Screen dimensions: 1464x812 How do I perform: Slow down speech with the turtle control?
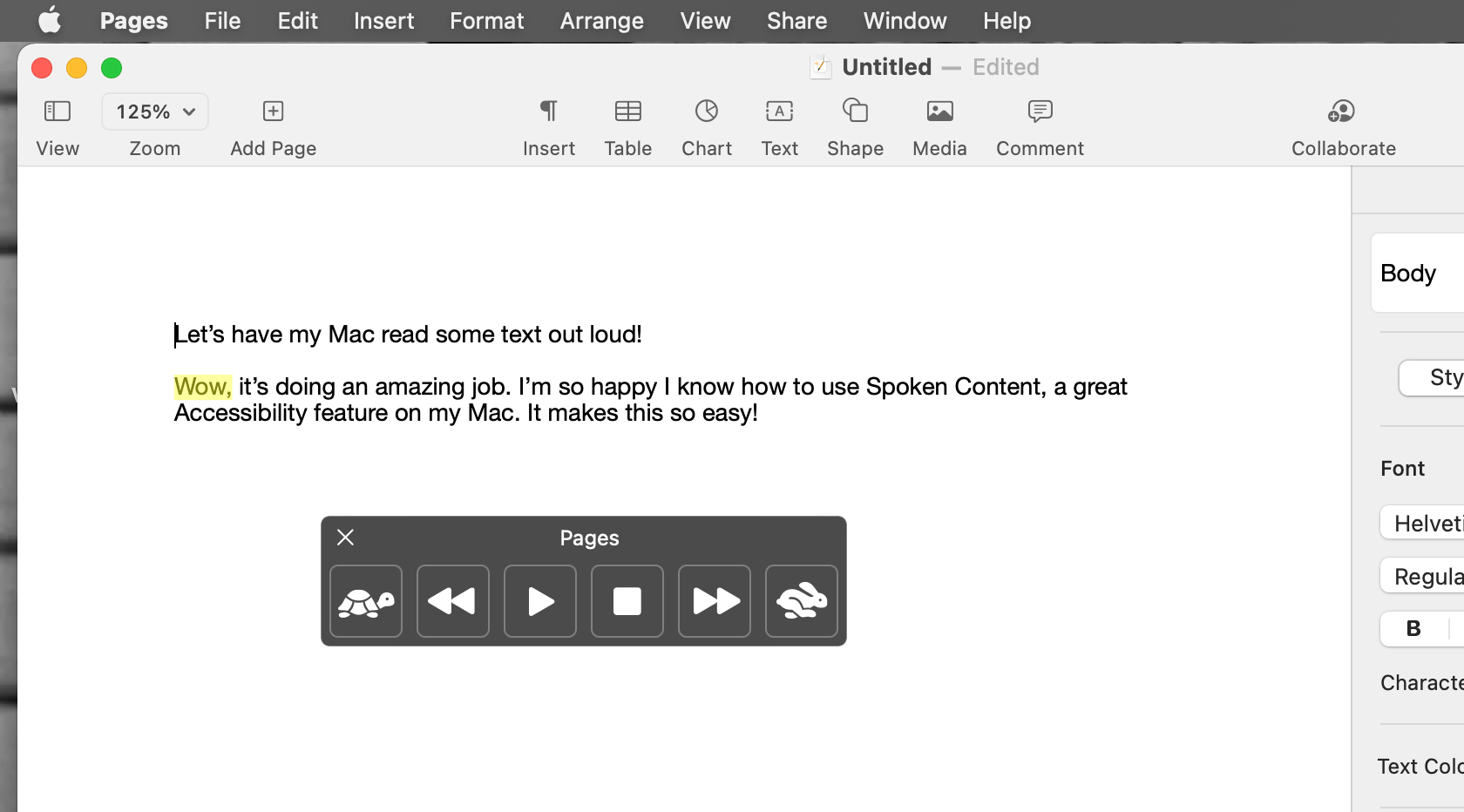[365, 600]
